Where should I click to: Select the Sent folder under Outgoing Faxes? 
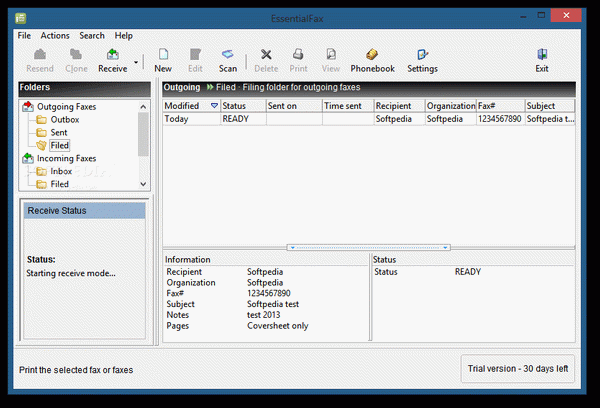tap(59, 133)
